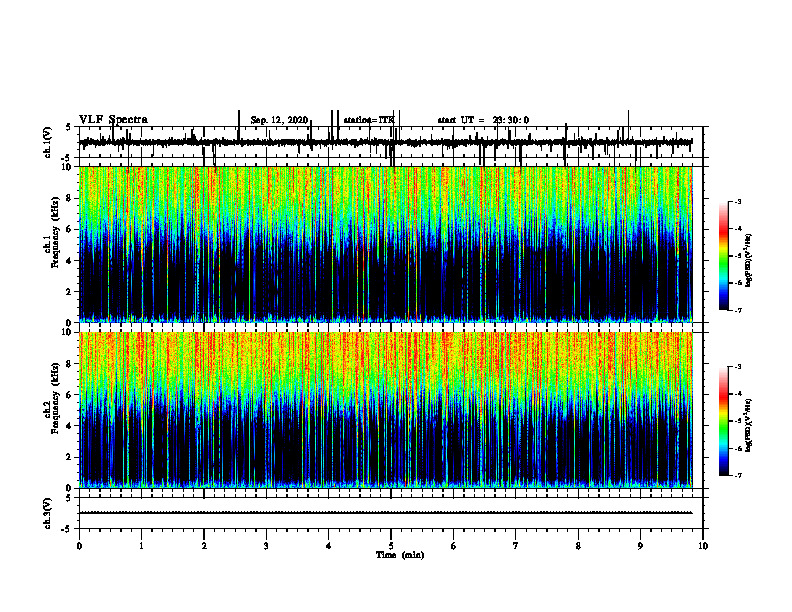
Task: Click time axis tick label "8"
Action: point(578,546)
